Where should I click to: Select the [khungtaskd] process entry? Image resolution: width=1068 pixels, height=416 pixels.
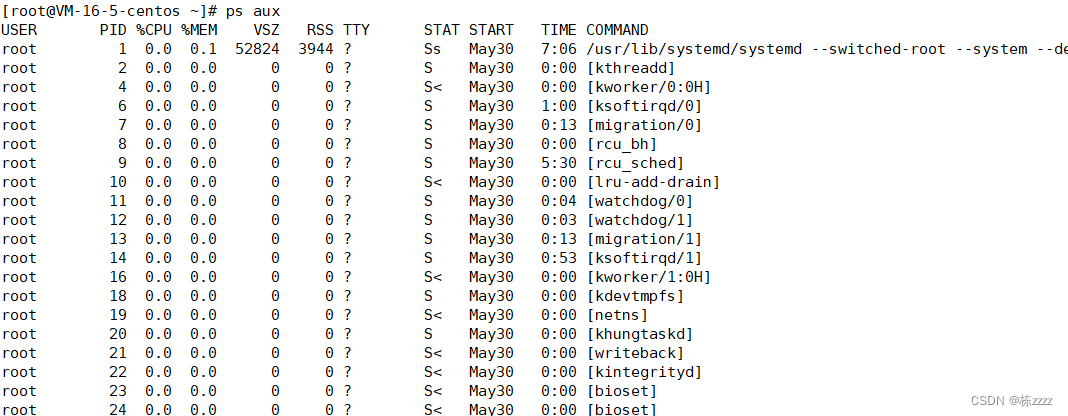tap(639, 334)
